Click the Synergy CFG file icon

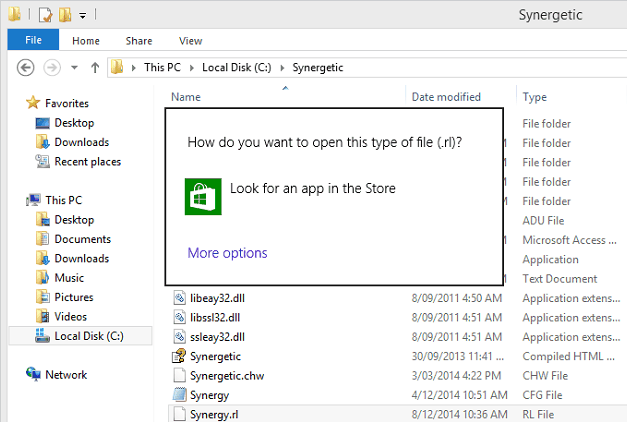coord(180,395)
